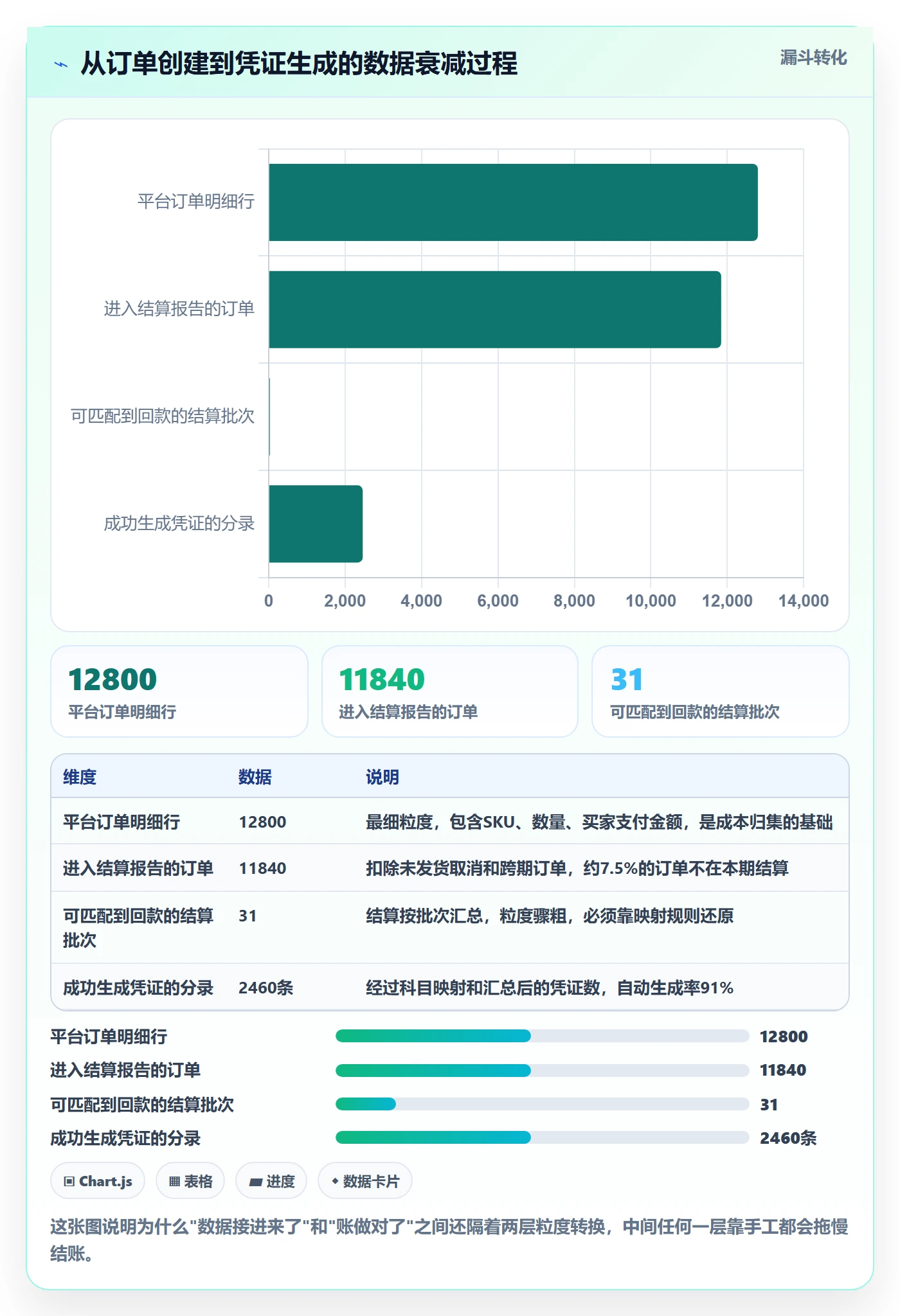Click the 表格 chip
The width and height of the screenshot is (900, 1316).
point(190,1181)
